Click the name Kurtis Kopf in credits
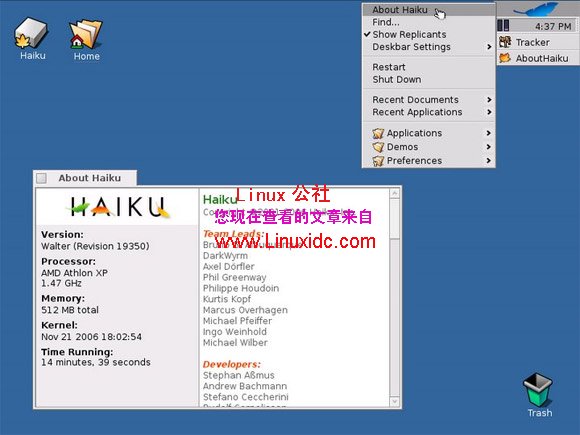580x435 pixels. [x=227, y=299]
